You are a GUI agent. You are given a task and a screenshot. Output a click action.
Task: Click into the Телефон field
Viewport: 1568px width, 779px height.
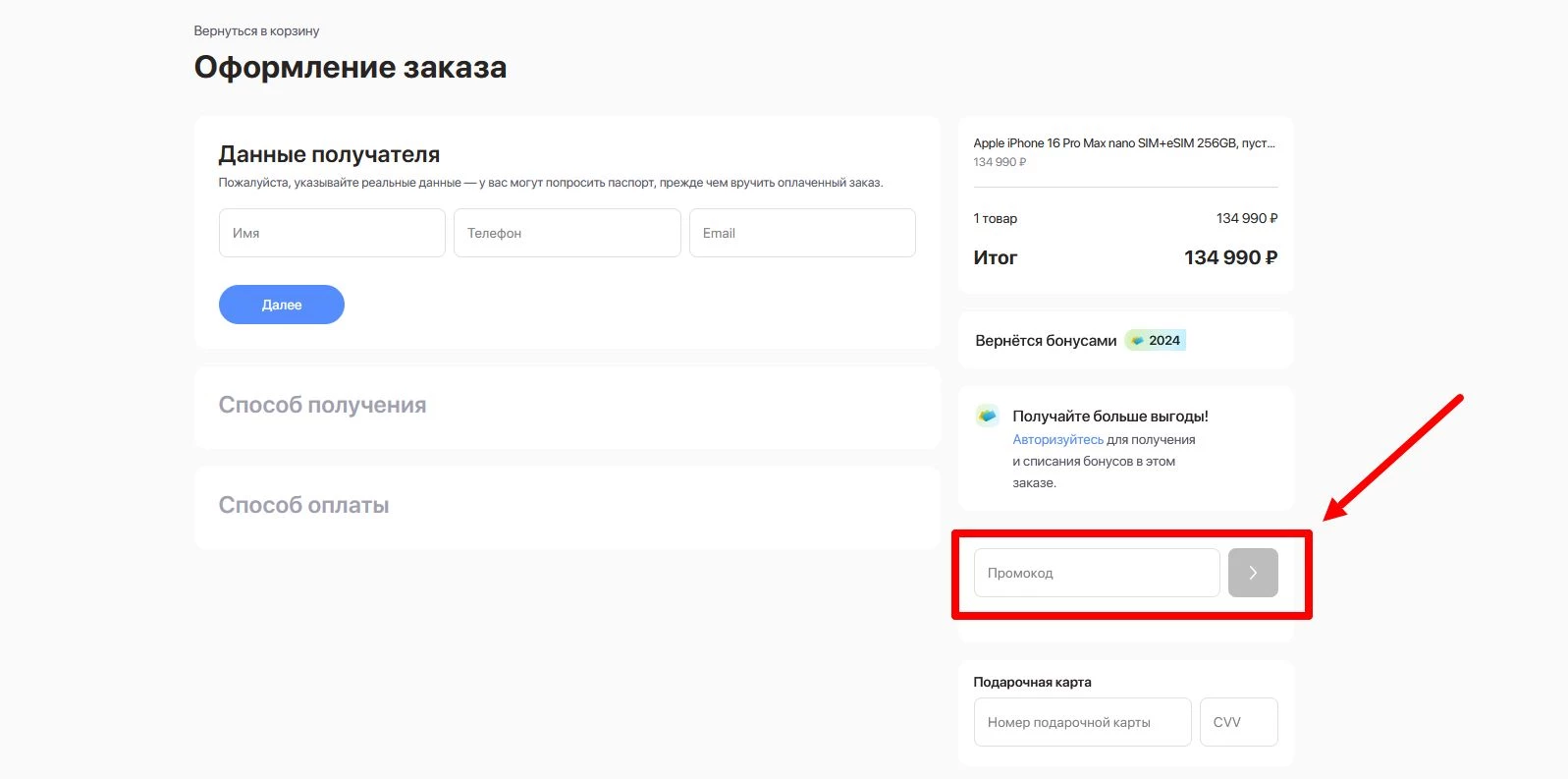tap(567, 233)
